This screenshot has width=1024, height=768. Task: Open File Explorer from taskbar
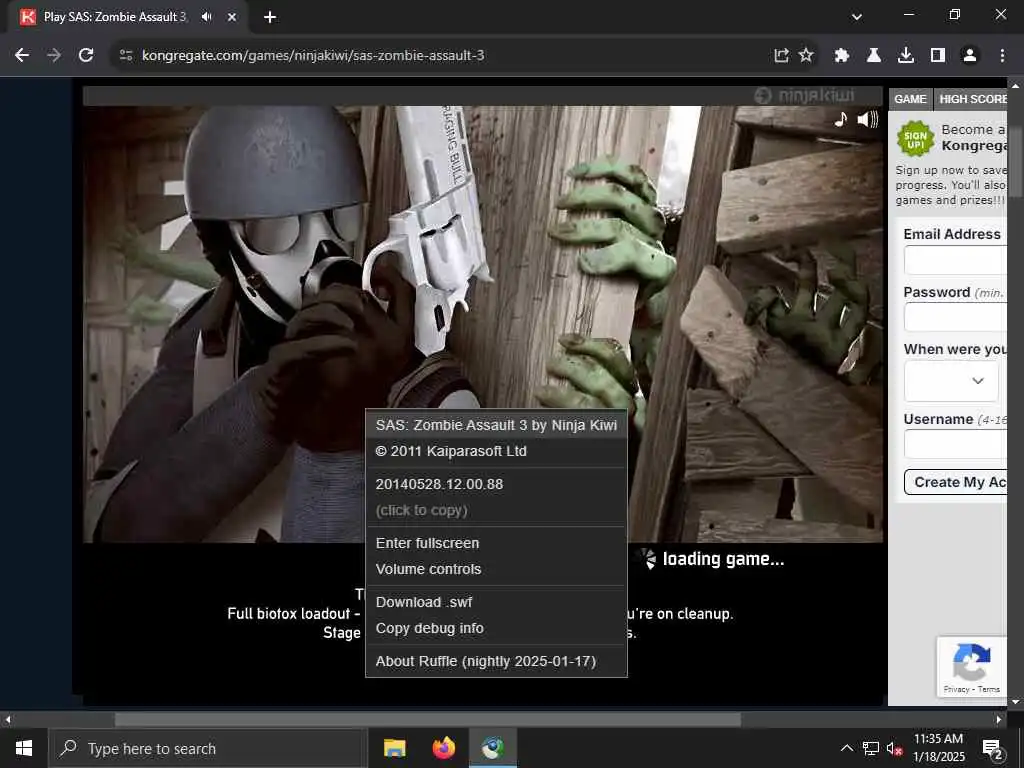[x=394, y=748]
